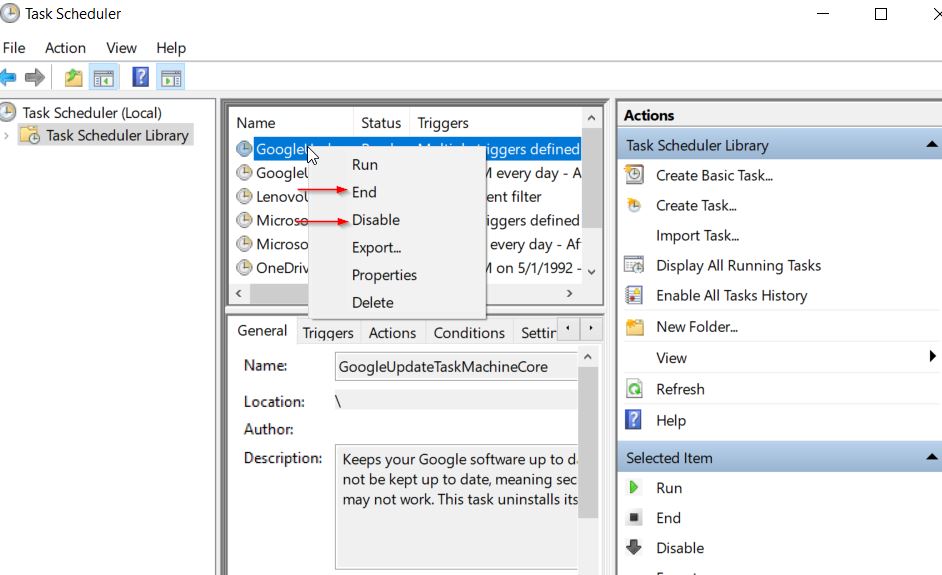Image resolution: width=942 pixels, height=575 pixels.
Task: Click the clock icon of the Lenovo task row
Action: [x=244, y=196]
